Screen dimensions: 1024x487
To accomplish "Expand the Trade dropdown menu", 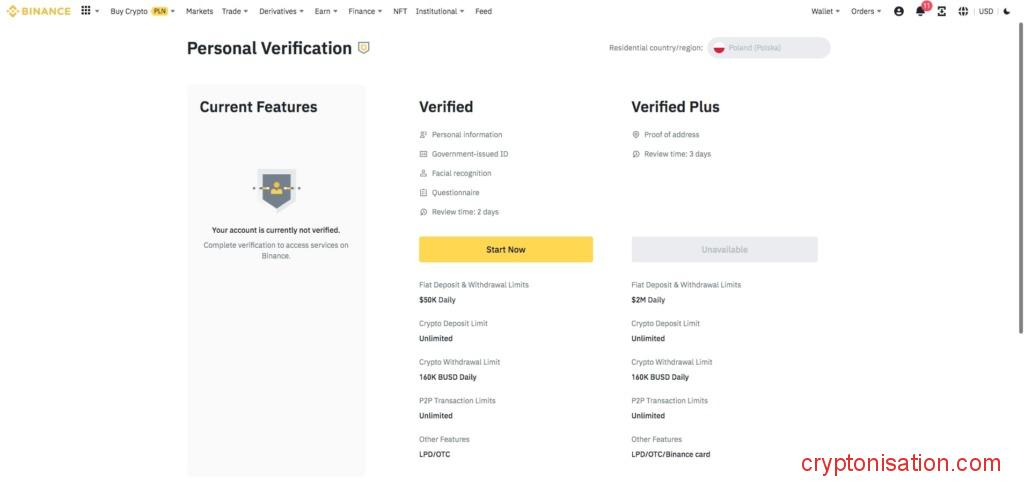I will [x=235, y=11].
